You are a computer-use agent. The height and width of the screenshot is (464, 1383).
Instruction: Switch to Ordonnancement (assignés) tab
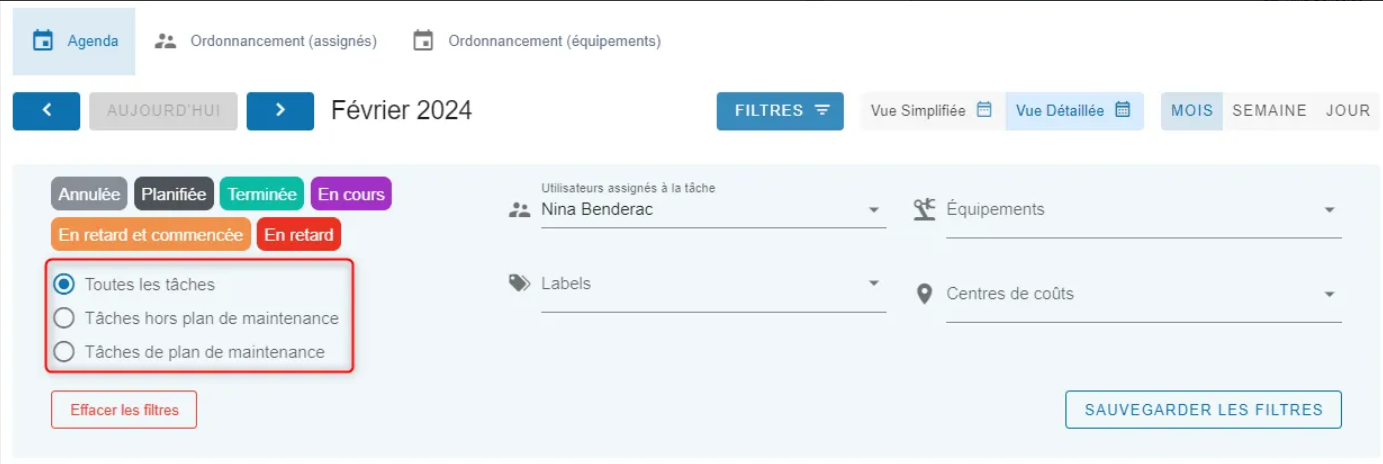coord(265,41)
